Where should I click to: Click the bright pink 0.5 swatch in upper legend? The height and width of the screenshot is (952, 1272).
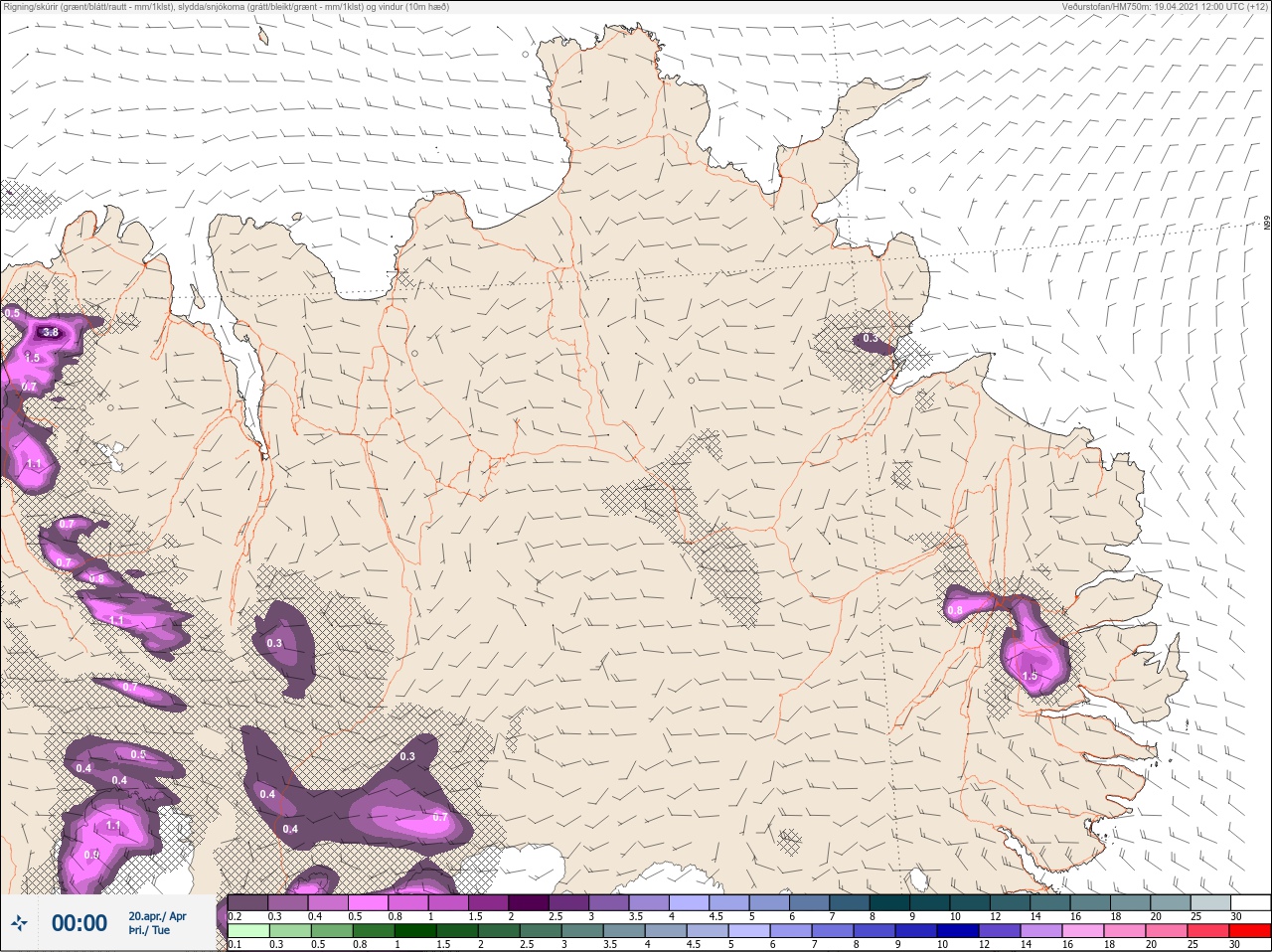(x=368, y=902)
